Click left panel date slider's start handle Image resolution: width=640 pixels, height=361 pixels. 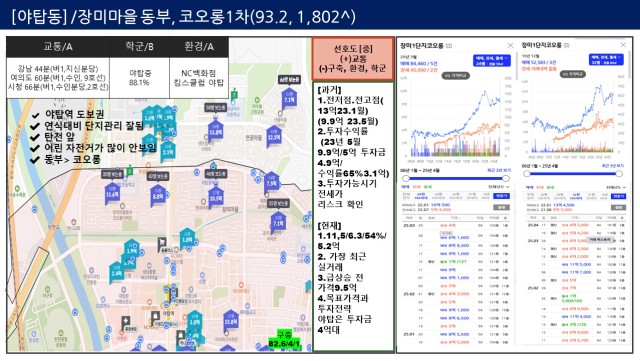[x=406, y=178]
